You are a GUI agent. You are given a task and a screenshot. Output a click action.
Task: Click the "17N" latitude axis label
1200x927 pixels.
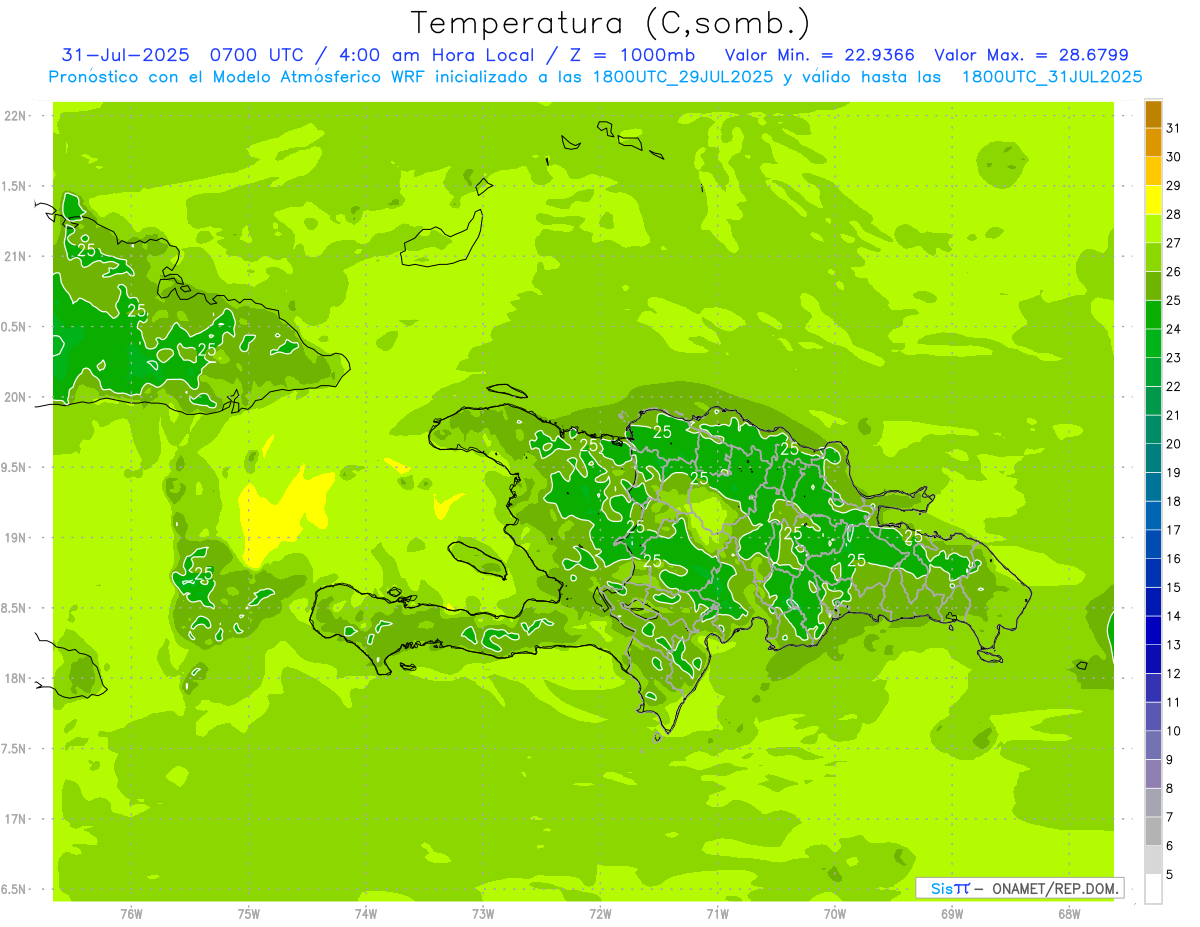point(16,819)
